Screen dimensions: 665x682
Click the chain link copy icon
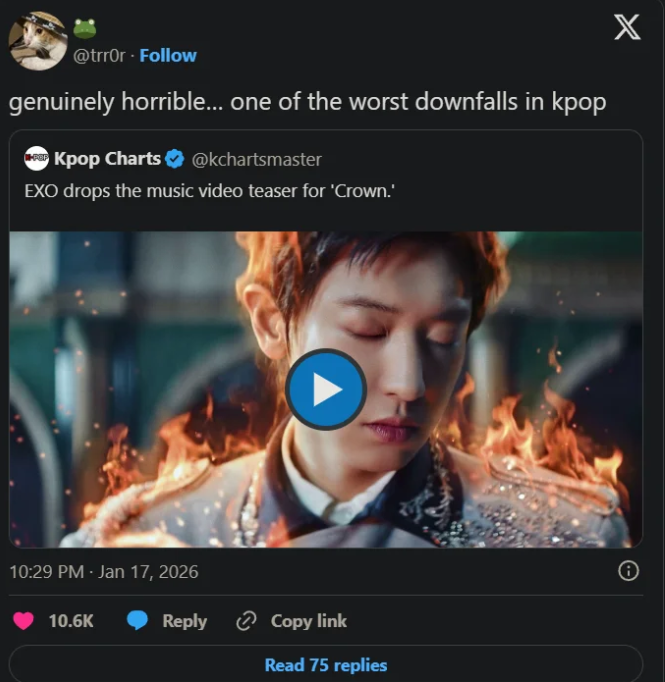(247, 621)
